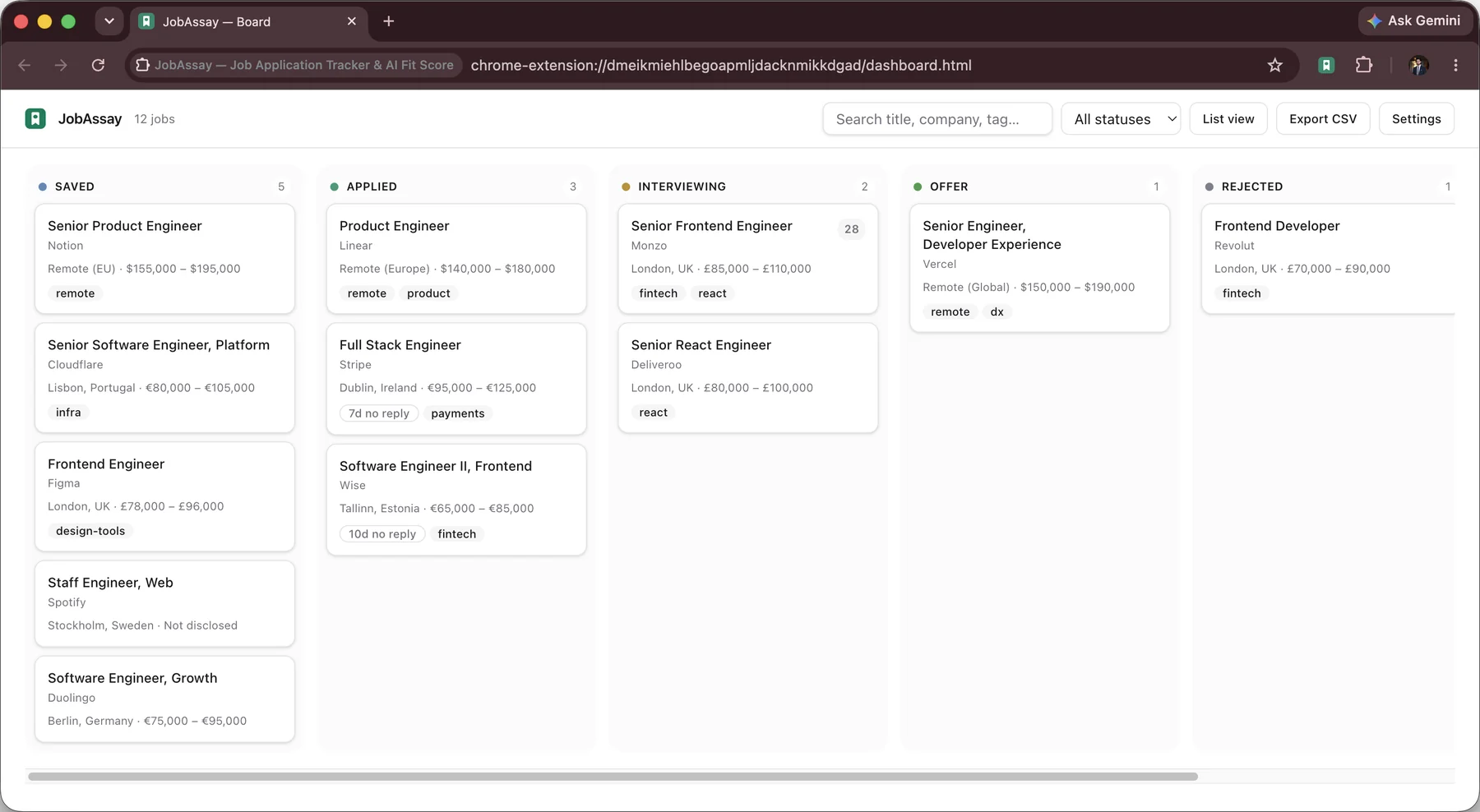Click the infra tag on Cloudflare card
Screen dimensions: 1480x812
click(68, 413)
